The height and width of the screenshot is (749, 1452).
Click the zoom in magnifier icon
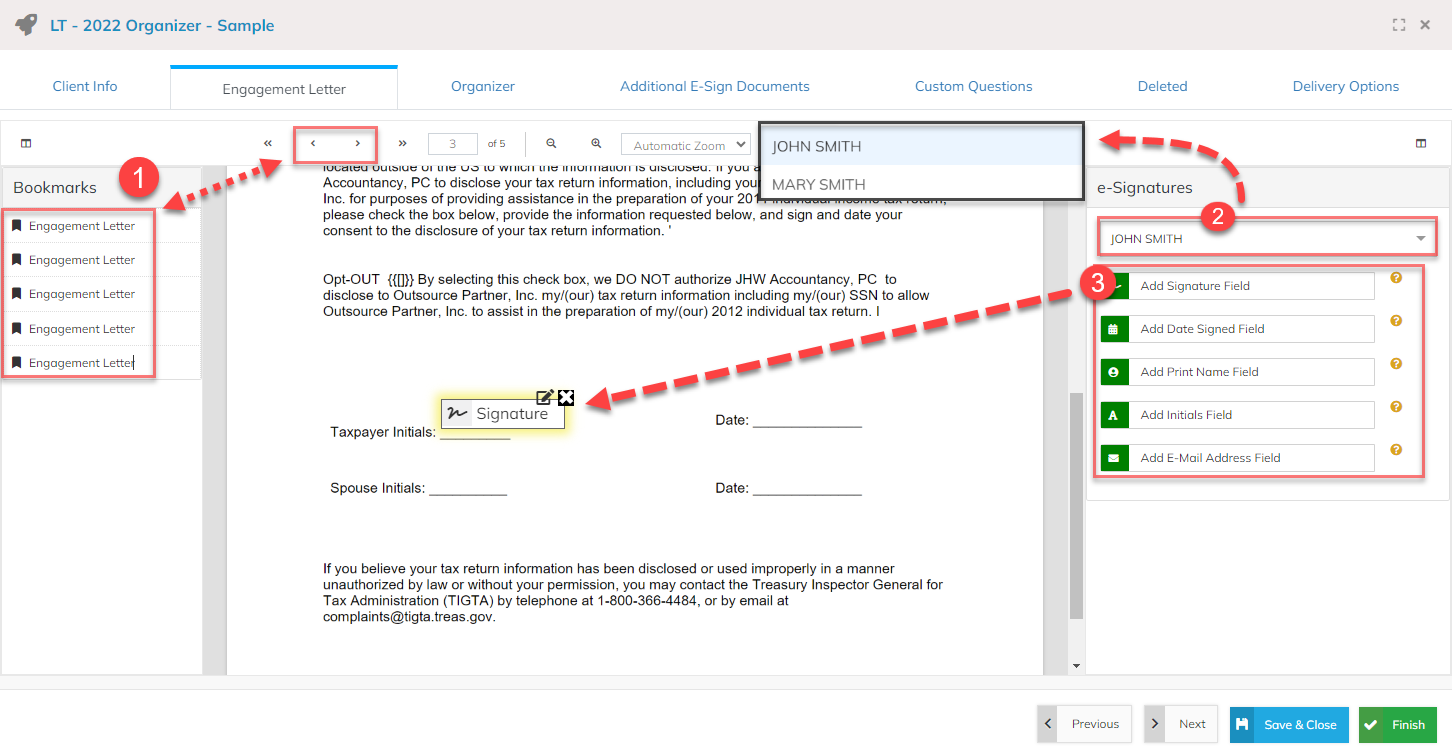click(x=596, y=144)
